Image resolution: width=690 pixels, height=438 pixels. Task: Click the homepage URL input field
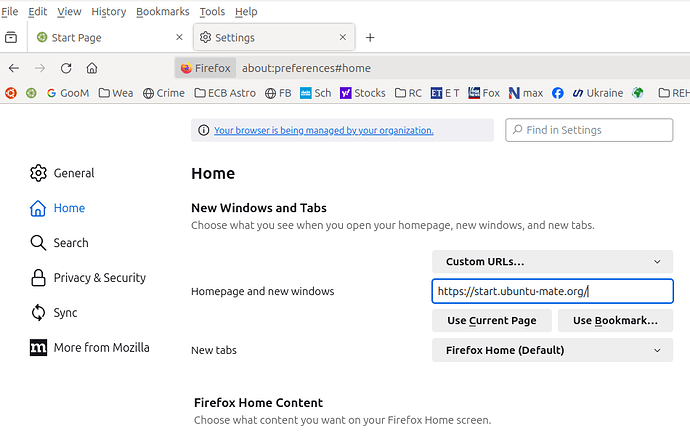point(552,291)
